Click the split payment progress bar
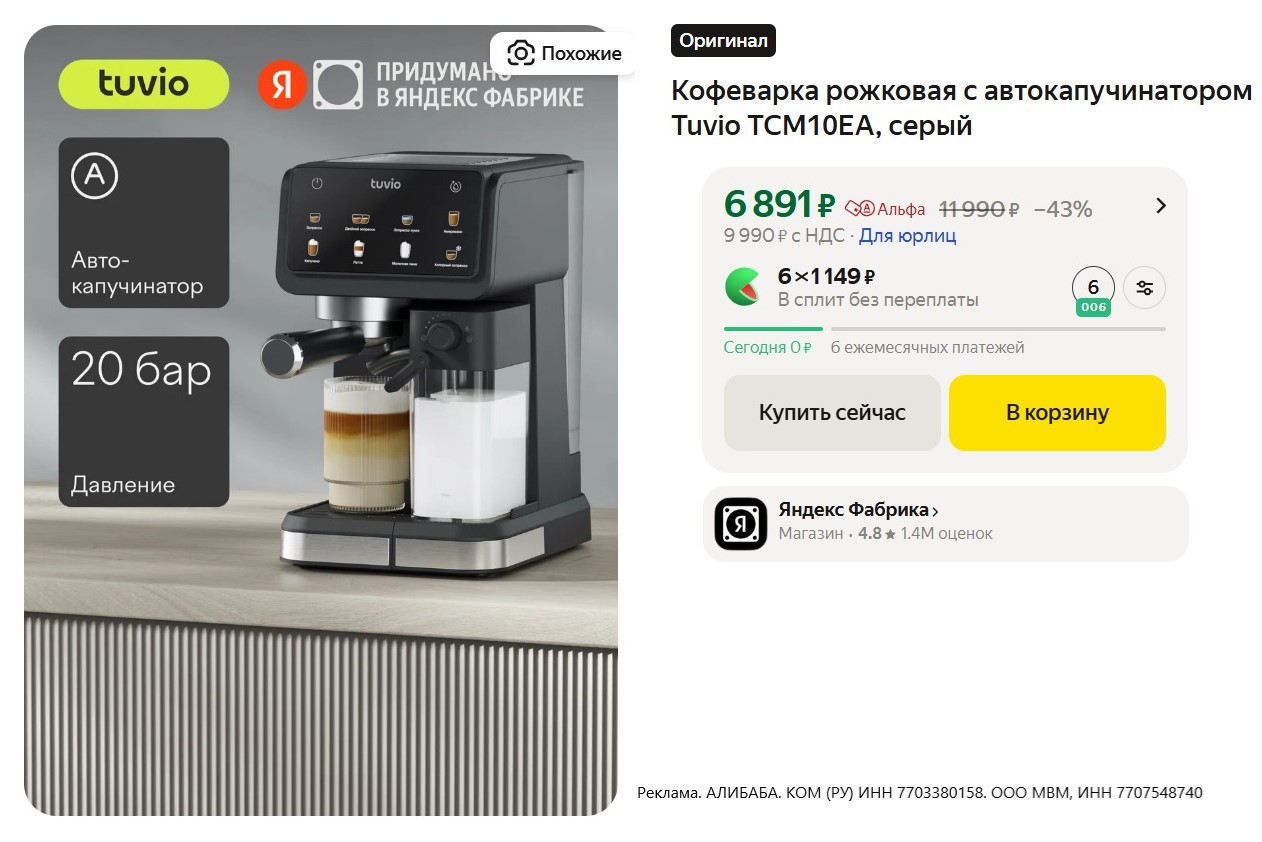Viewport: 1262px width, 842px height. tap(945, 328)
